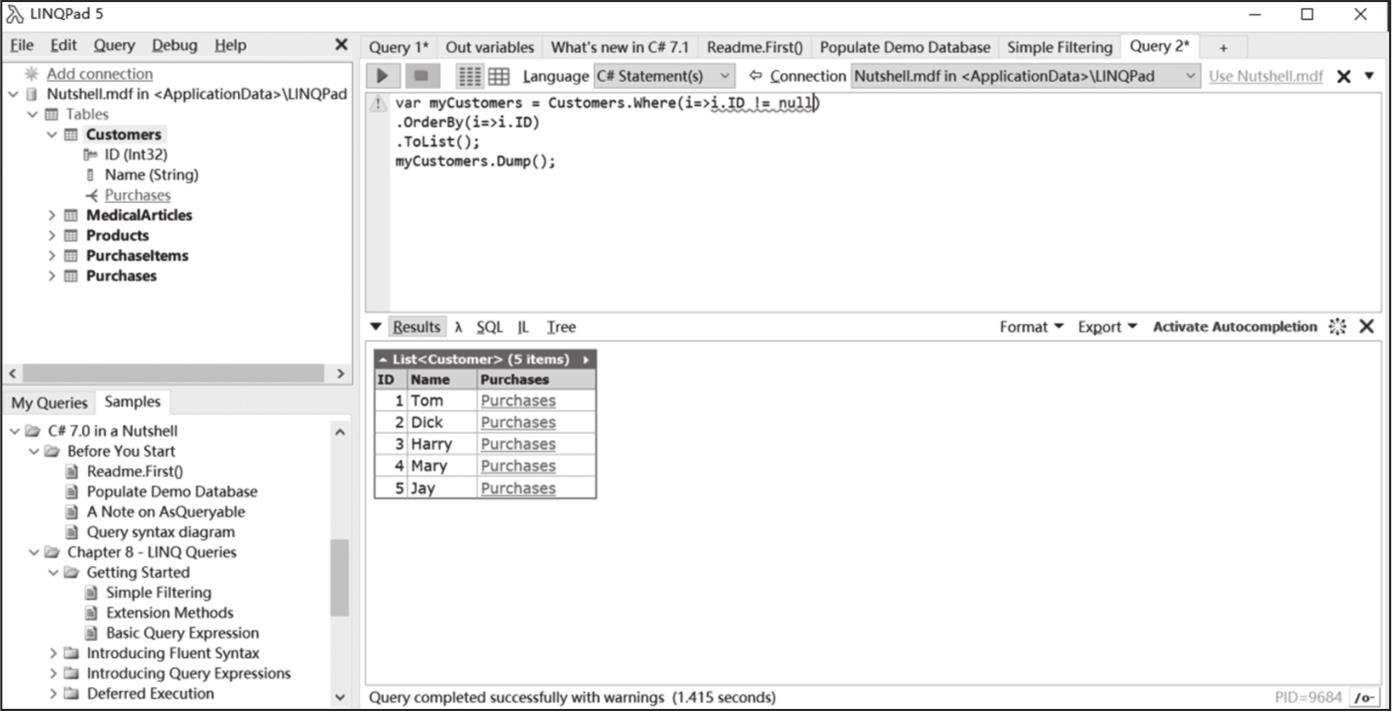
Task: Expand the Deferred Execution folder
Action: pyautogui.click(x=53, y=694)
